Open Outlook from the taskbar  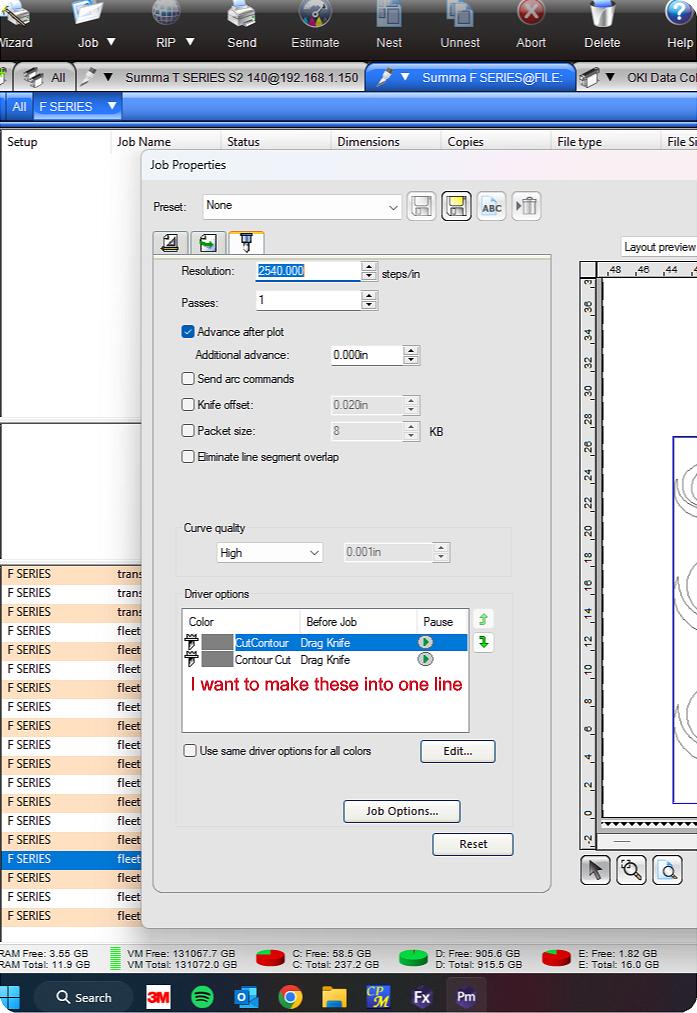(x=247, y=997)
